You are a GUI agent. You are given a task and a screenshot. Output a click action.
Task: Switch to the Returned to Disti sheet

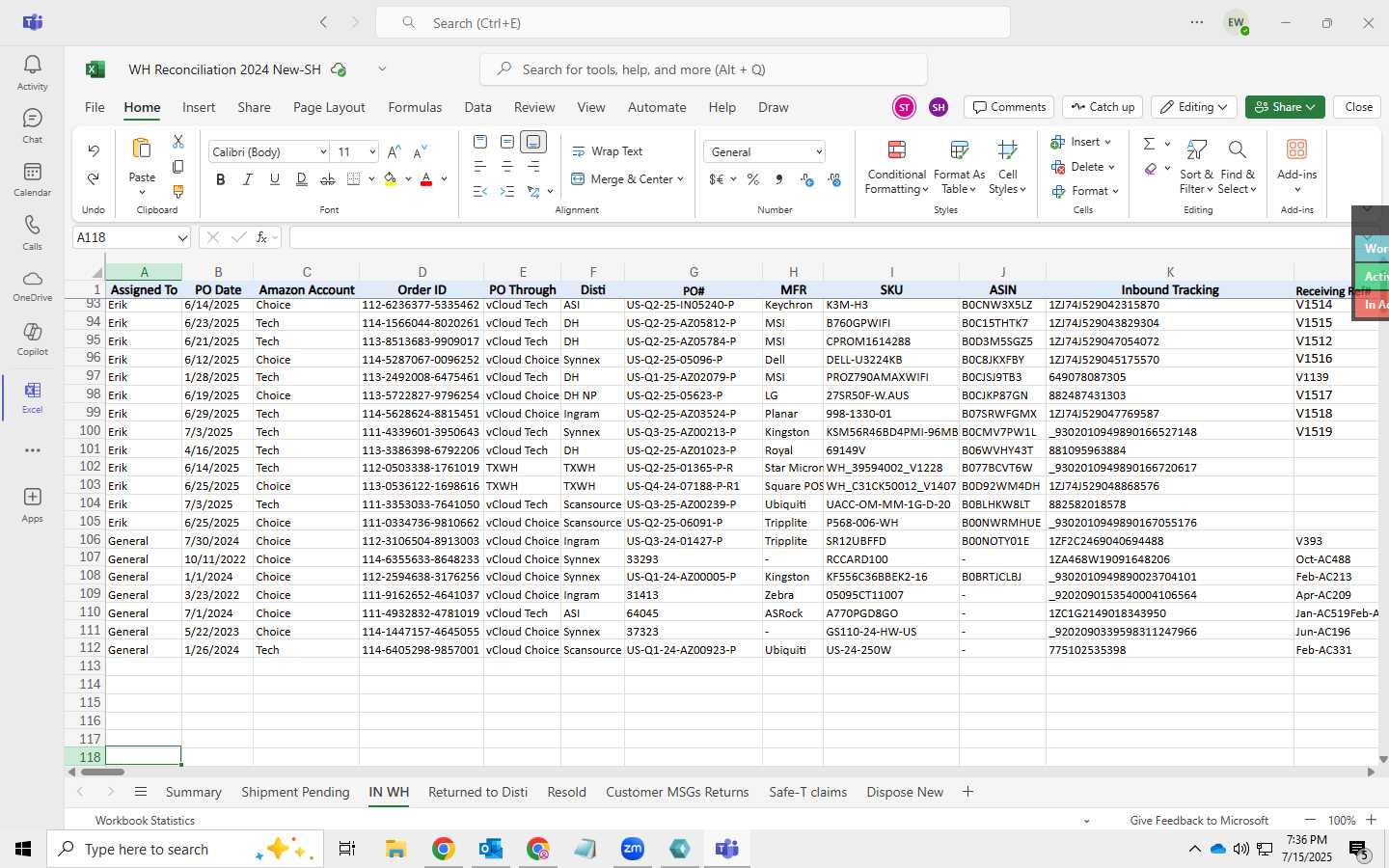point(477,792)
